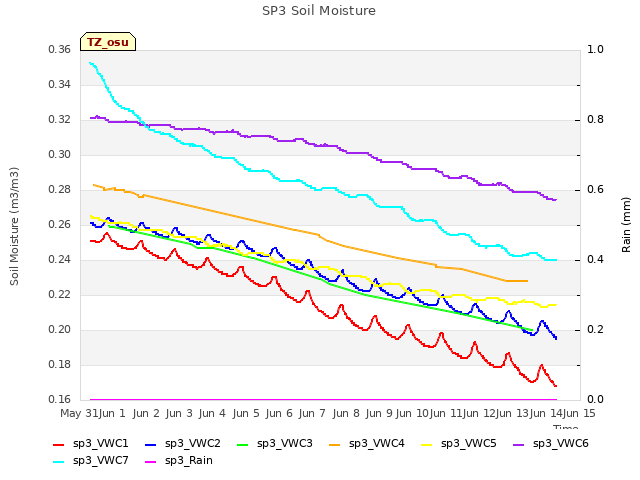The height and width of the screenshot is (480, 640).
Task: Click the Jun 6 date tick label
Action: 279,413
